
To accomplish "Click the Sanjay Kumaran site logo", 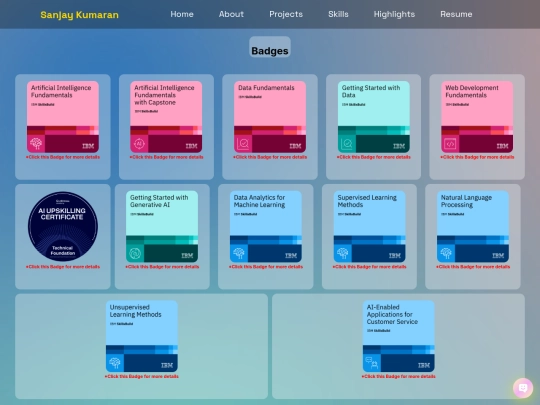I will (80, 15).
